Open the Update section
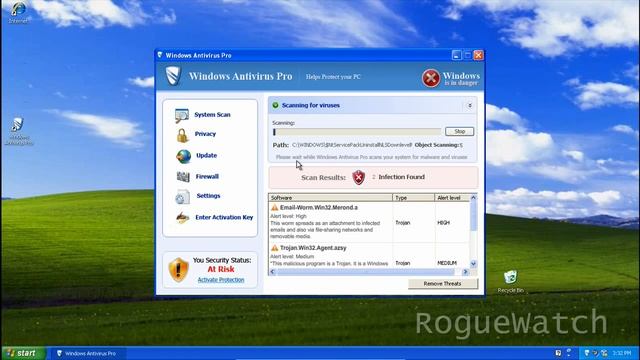Image resolution: width=640 pixels, height=360 pixels. (207, 156)
